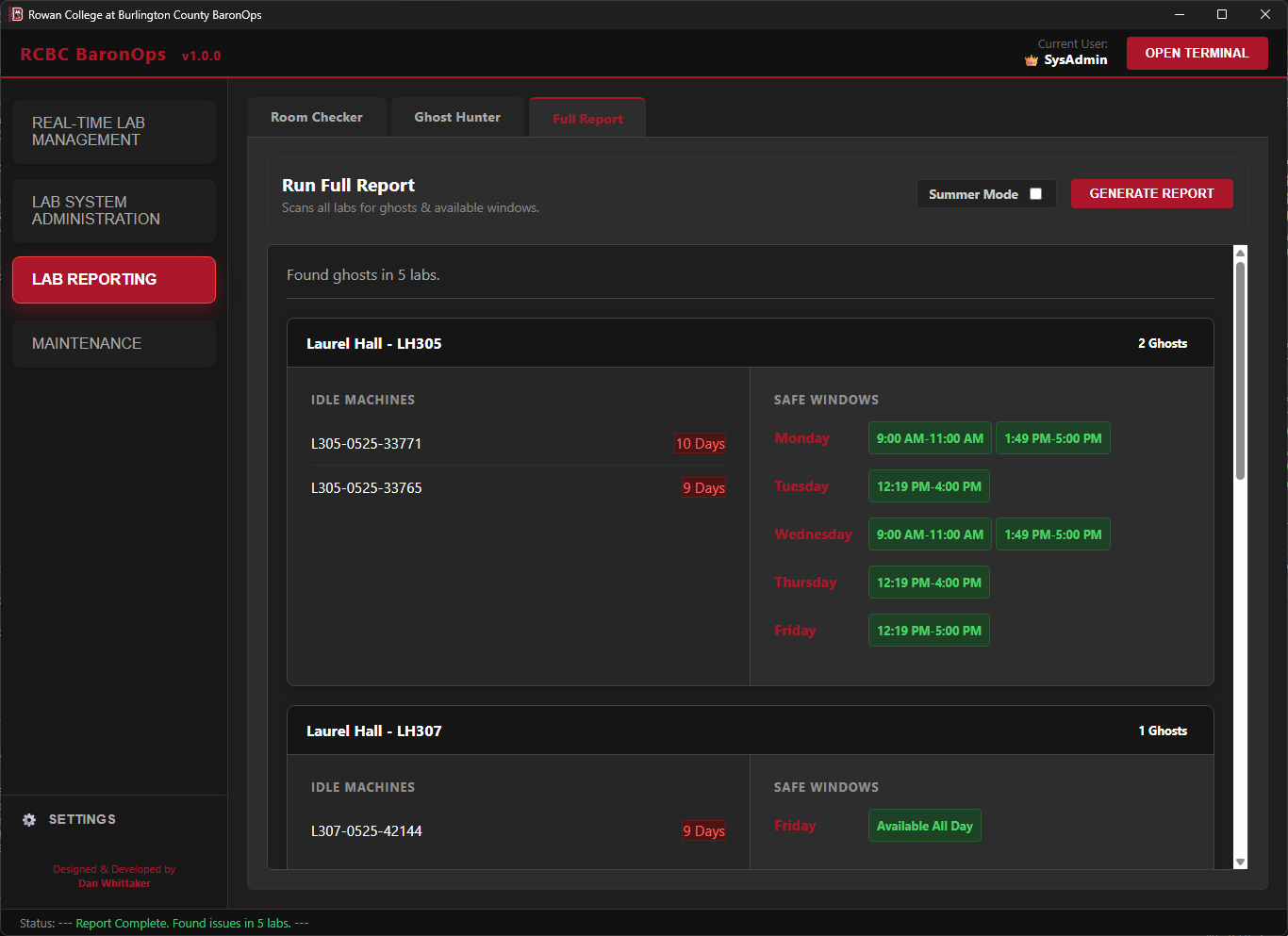Enable Summer Mode
The height and width of the screenshot is (936, 1288).
point(1036,193)
